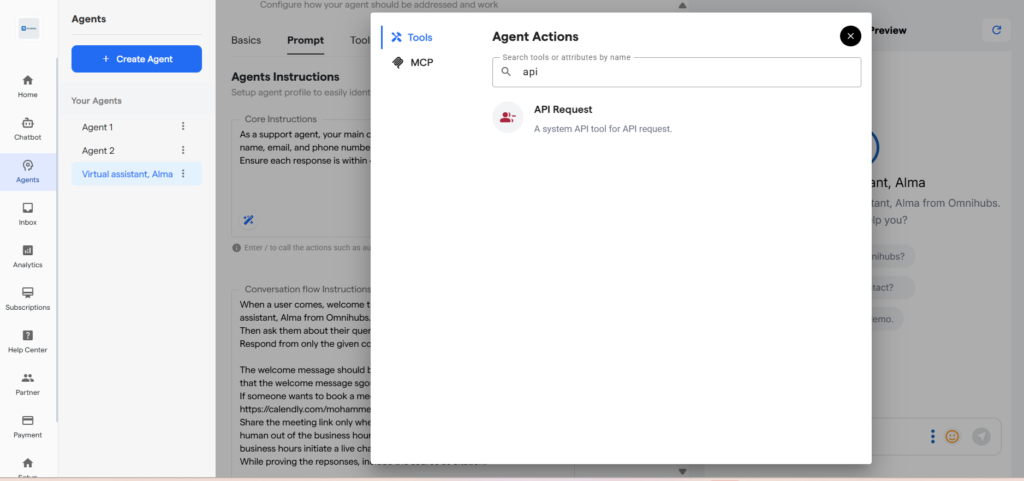Click the magic wand icon under Core Instructions

tap(249, 220)
